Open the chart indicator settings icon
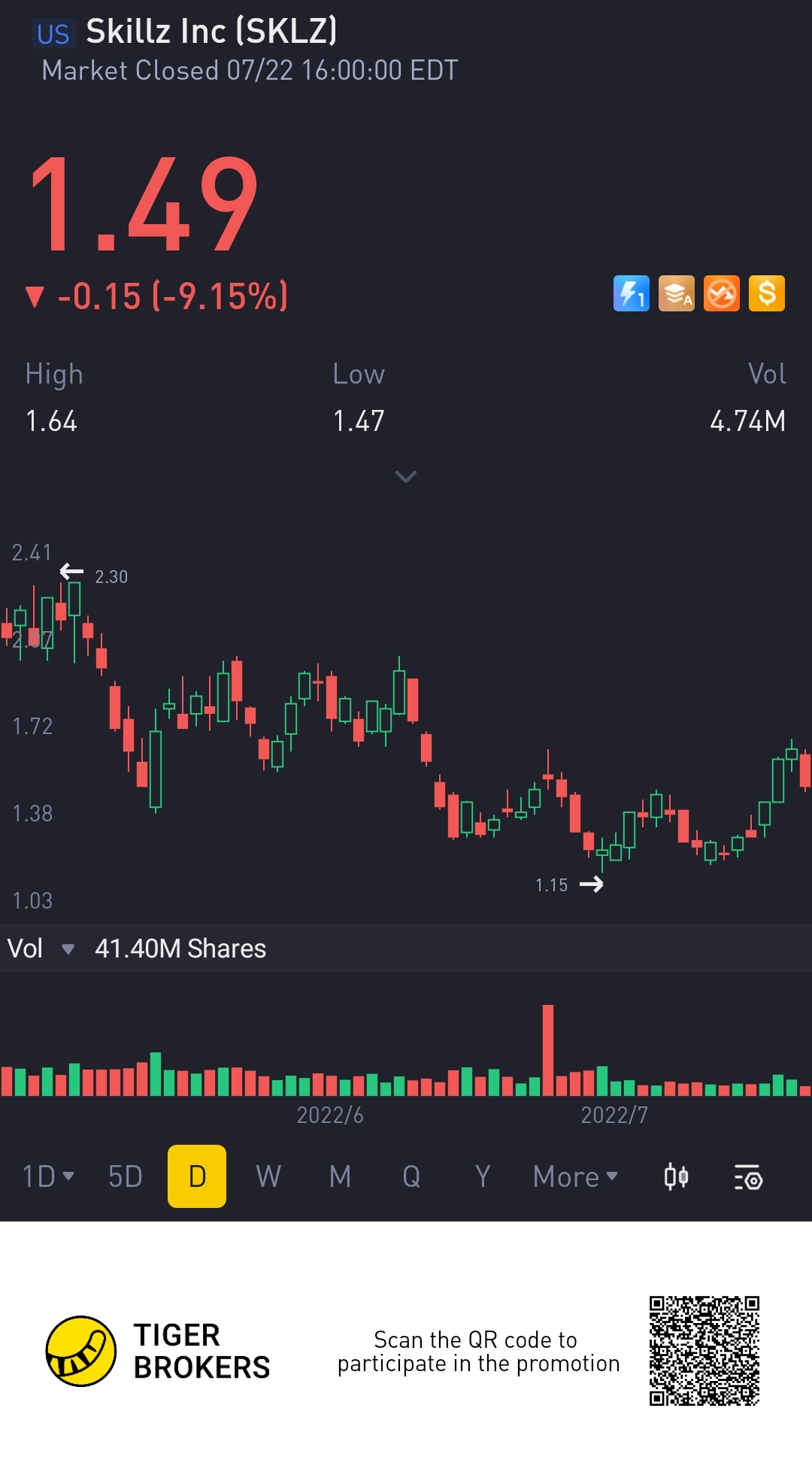This screenshot has width=812, height=1481. point(748,1177)
